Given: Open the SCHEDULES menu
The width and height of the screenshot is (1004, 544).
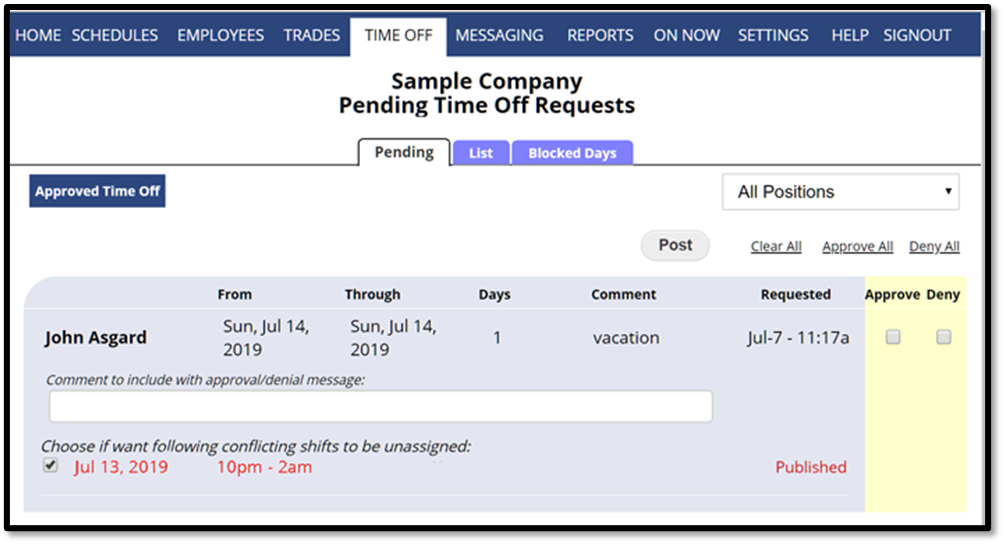Looking at the screenshot, I should [115, 35].
